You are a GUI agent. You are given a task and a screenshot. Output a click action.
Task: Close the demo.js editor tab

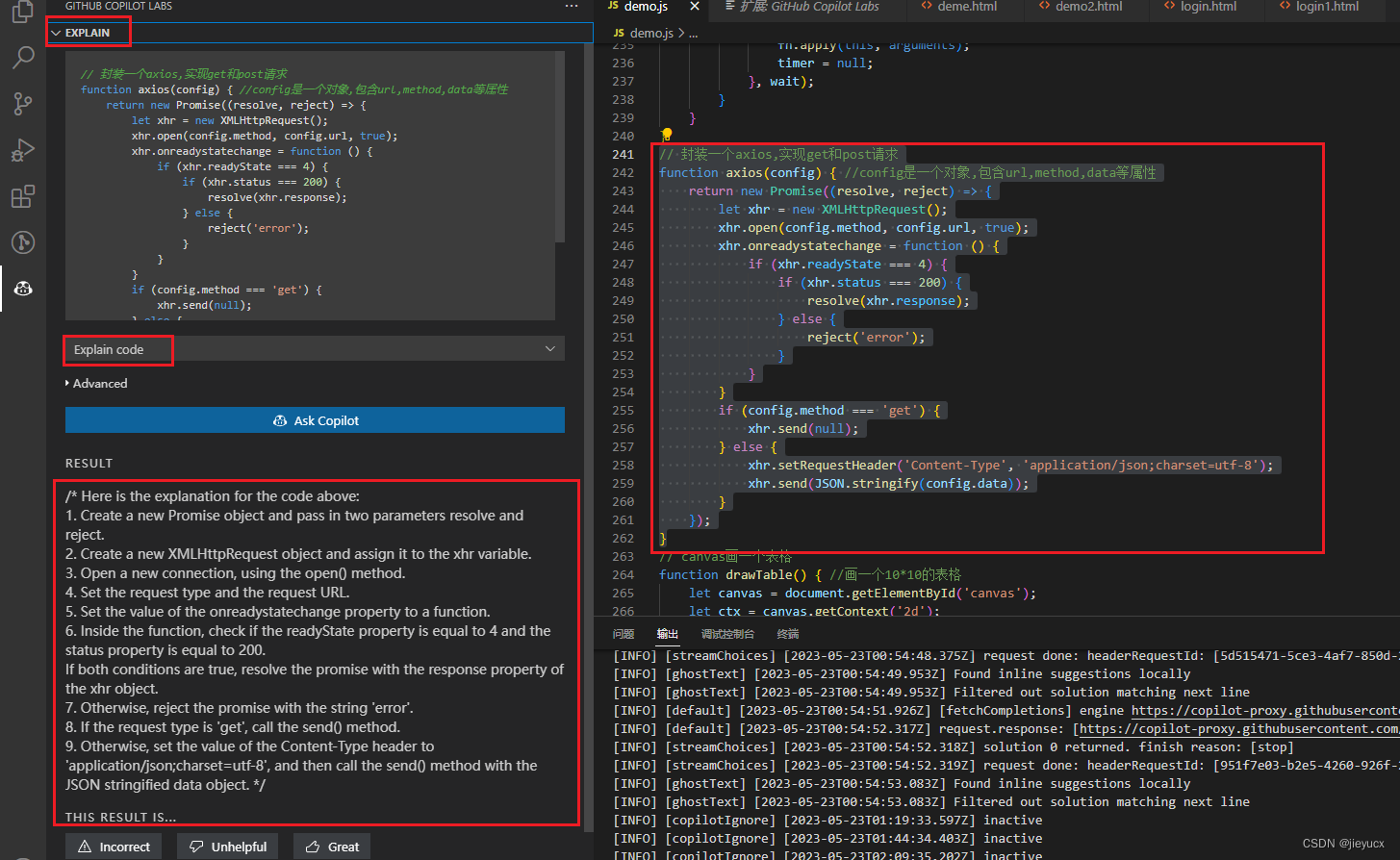pyautogui.click(x=695, y=6)
